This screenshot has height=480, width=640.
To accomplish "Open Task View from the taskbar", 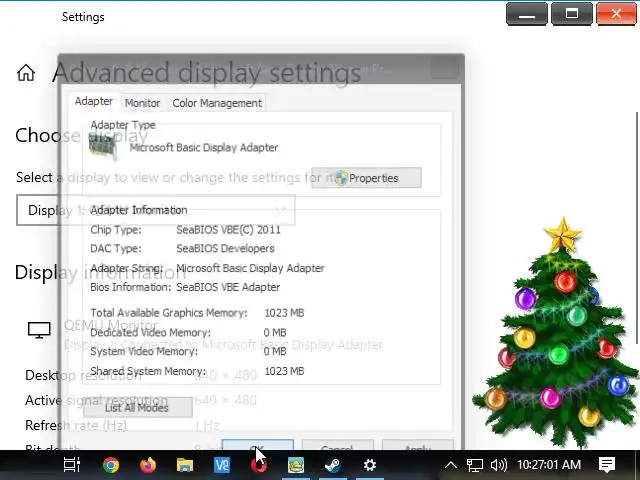I will (72, 465).
